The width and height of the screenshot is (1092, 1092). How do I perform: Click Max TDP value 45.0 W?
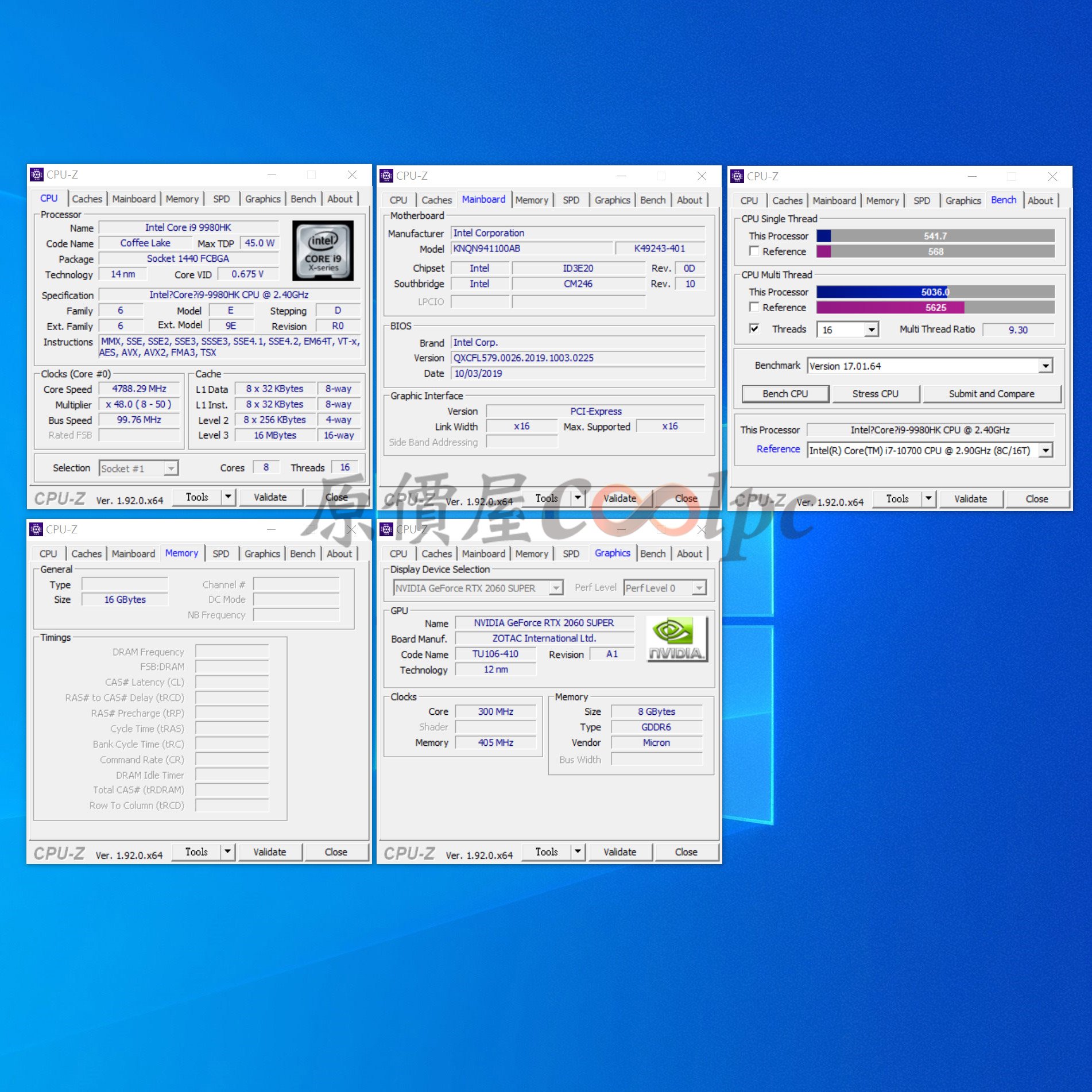point(260,243)
